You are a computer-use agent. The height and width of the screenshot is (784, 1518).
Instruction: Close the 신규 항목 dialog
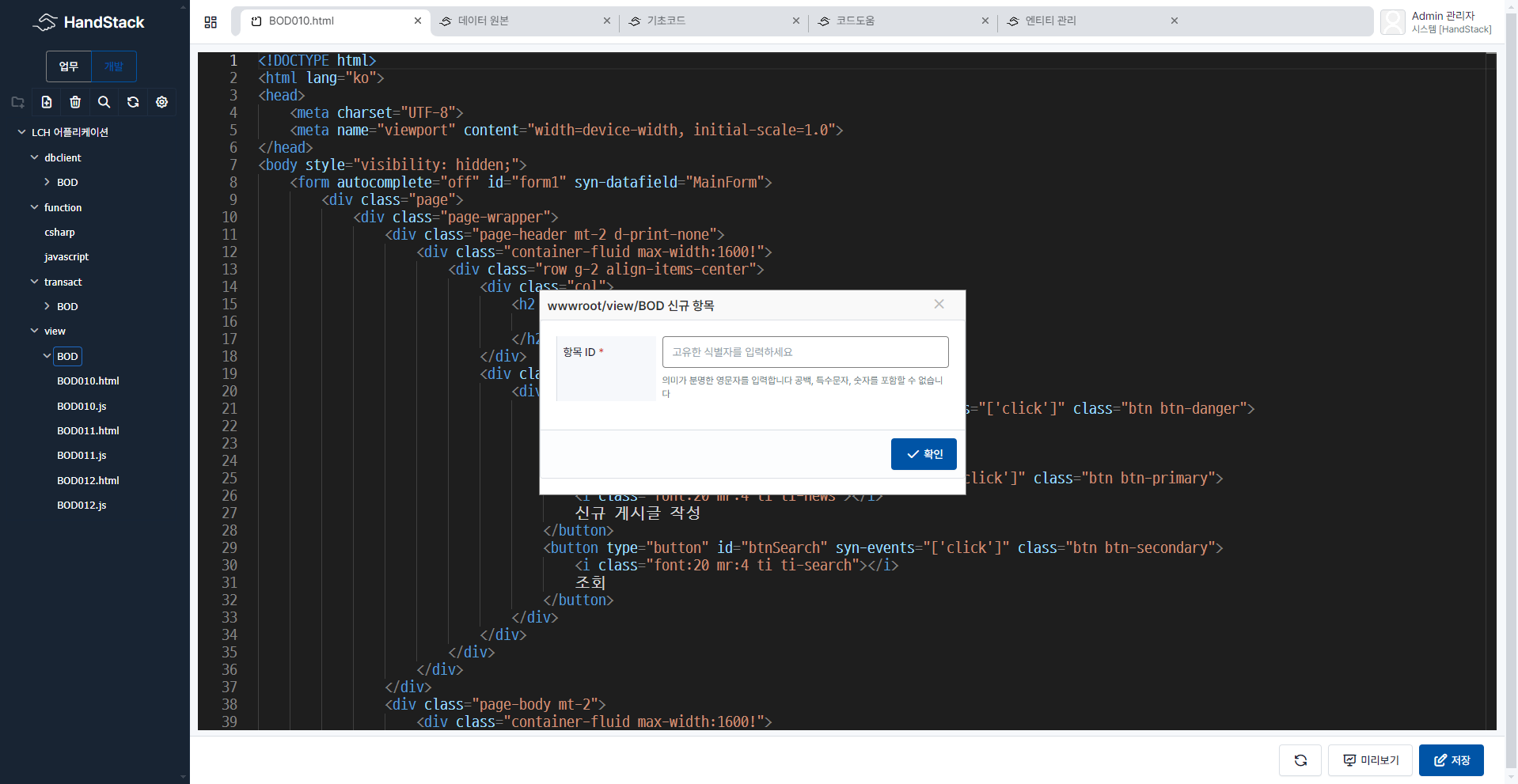(939, 304)
